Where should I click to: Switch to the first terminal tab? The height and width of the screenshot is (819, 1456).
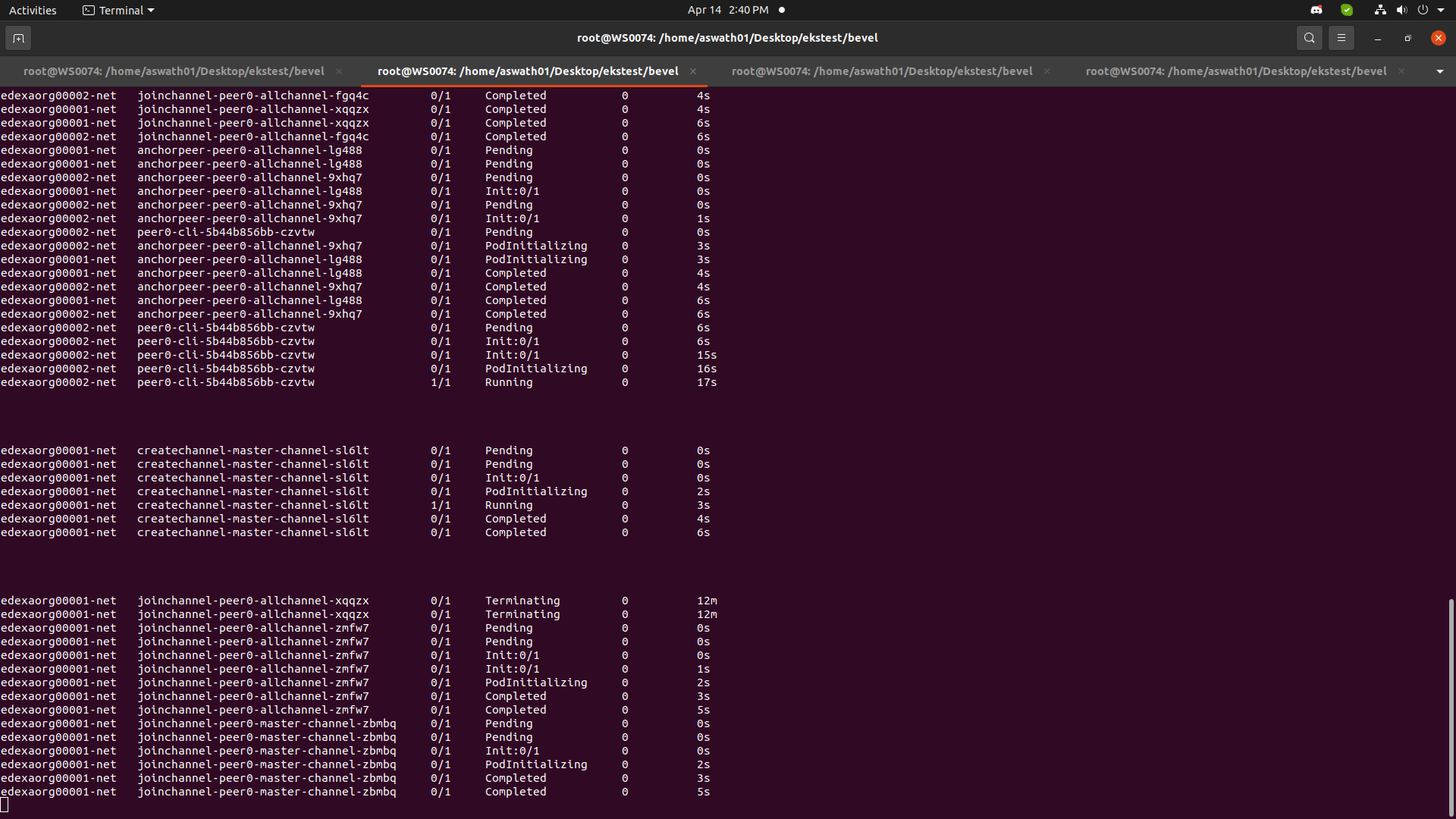174,71
